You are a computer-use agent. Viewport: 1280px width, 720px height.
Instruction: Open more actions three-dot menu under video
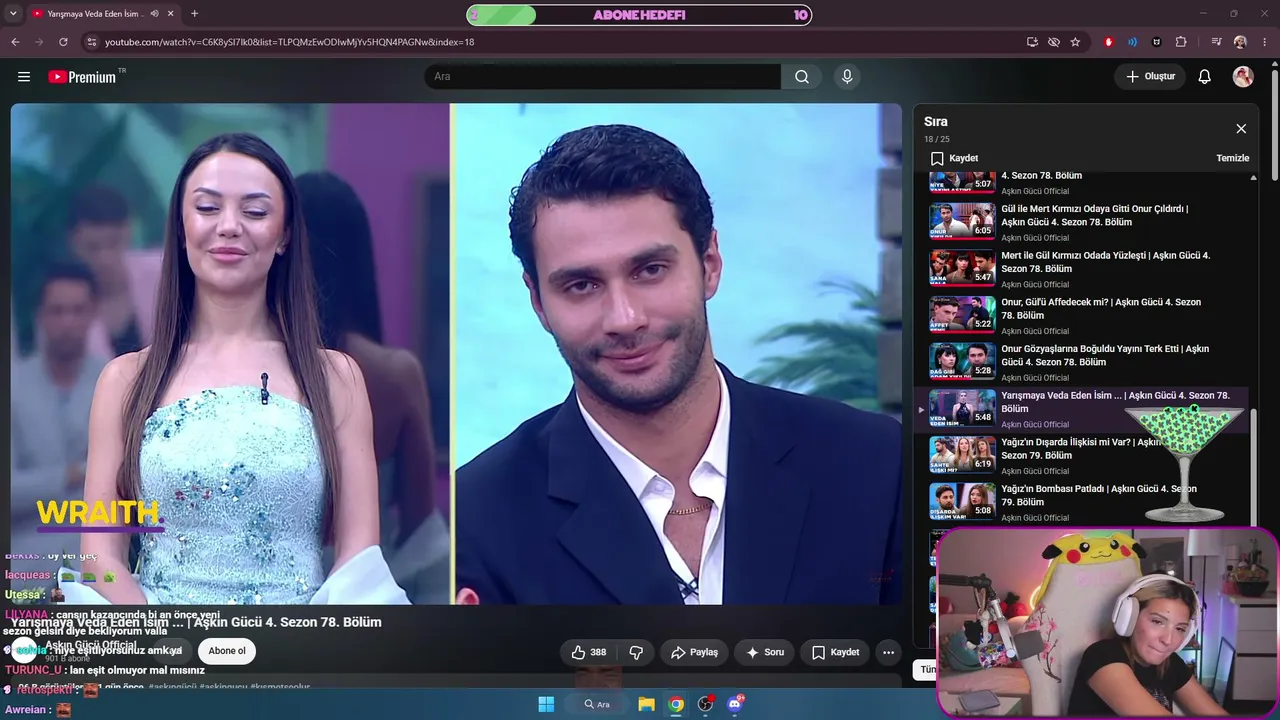pos(888,652)
